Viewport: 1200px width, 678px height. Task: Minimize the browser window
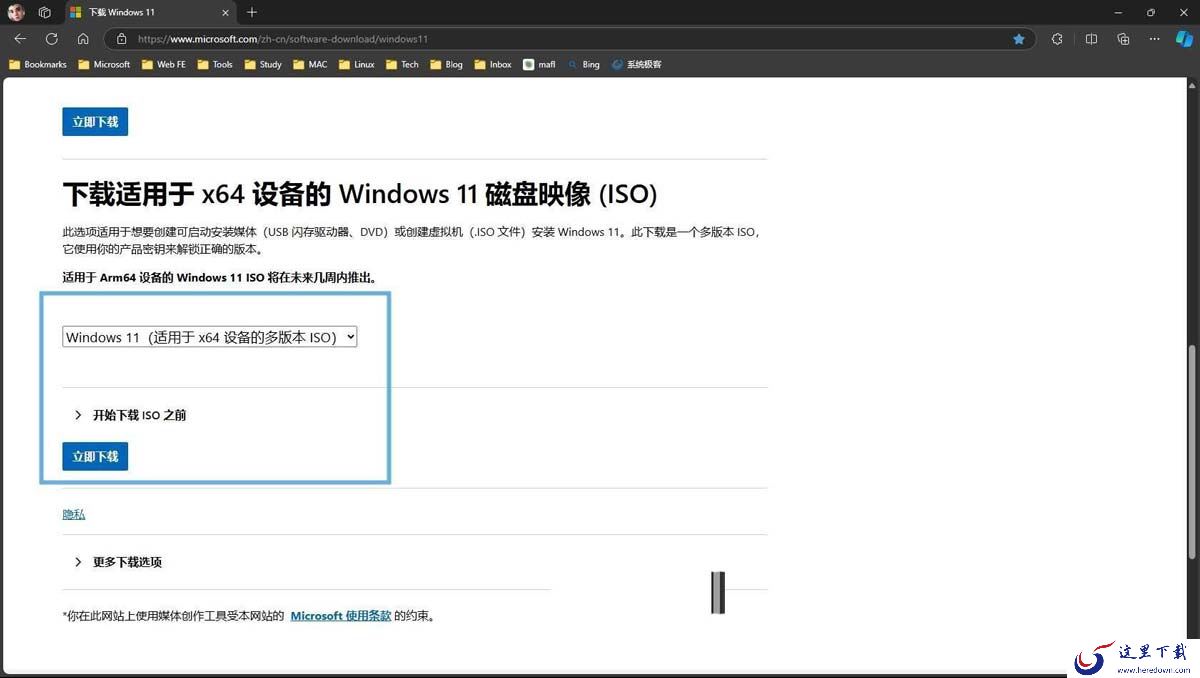tap(1116, 12)
